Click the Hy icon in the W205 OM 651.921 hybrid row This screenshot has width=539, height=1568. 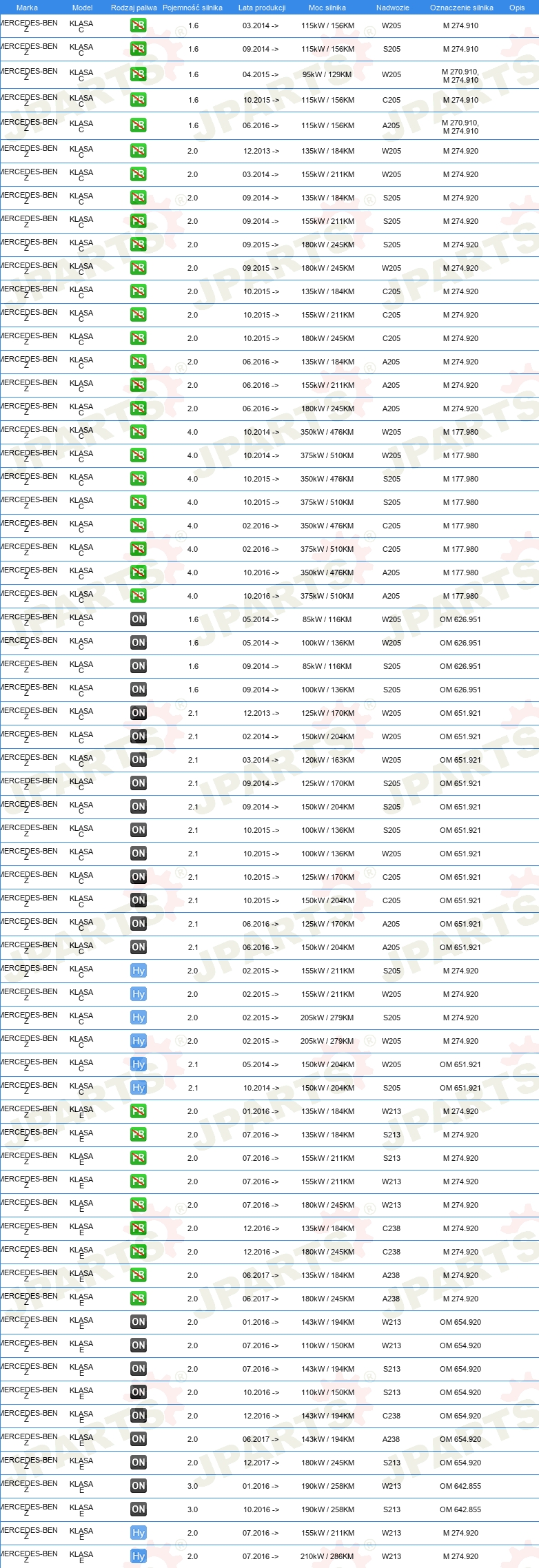click(139, 1064)
